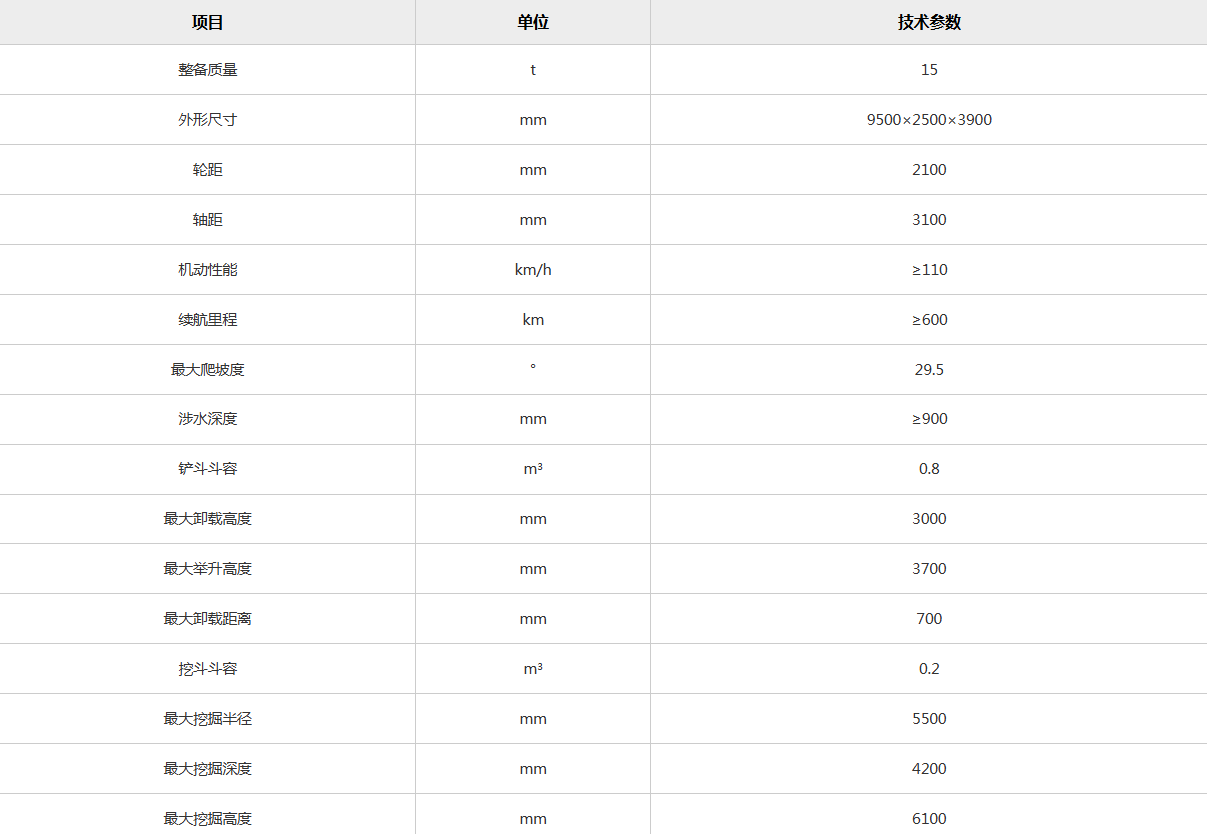The image size is (1207, 834).
Task: Select the 最大挖掘深度 label
Action: (x=208, y=769)
